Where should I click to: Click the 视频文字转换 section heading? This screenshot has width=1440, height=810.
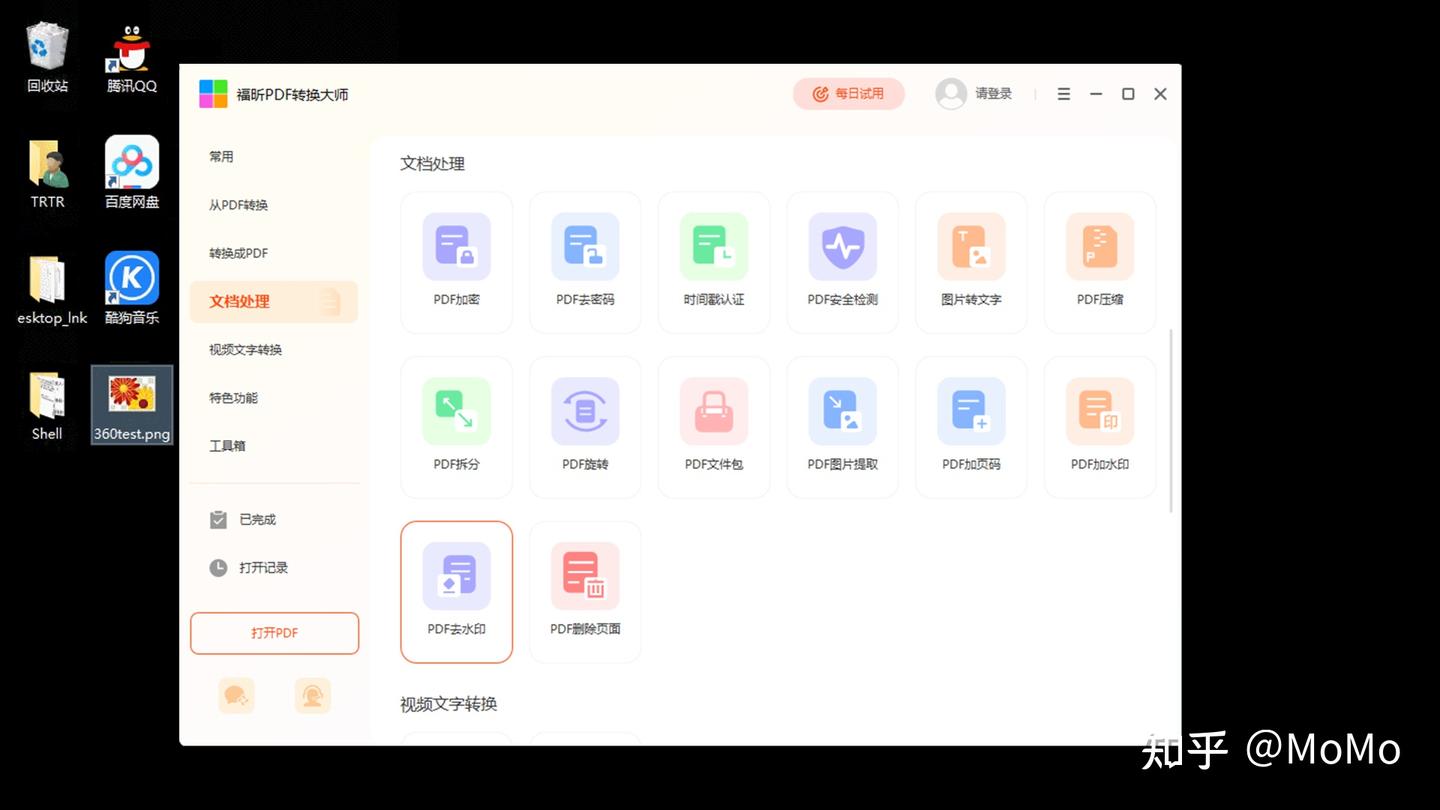[x=449, y=704]
